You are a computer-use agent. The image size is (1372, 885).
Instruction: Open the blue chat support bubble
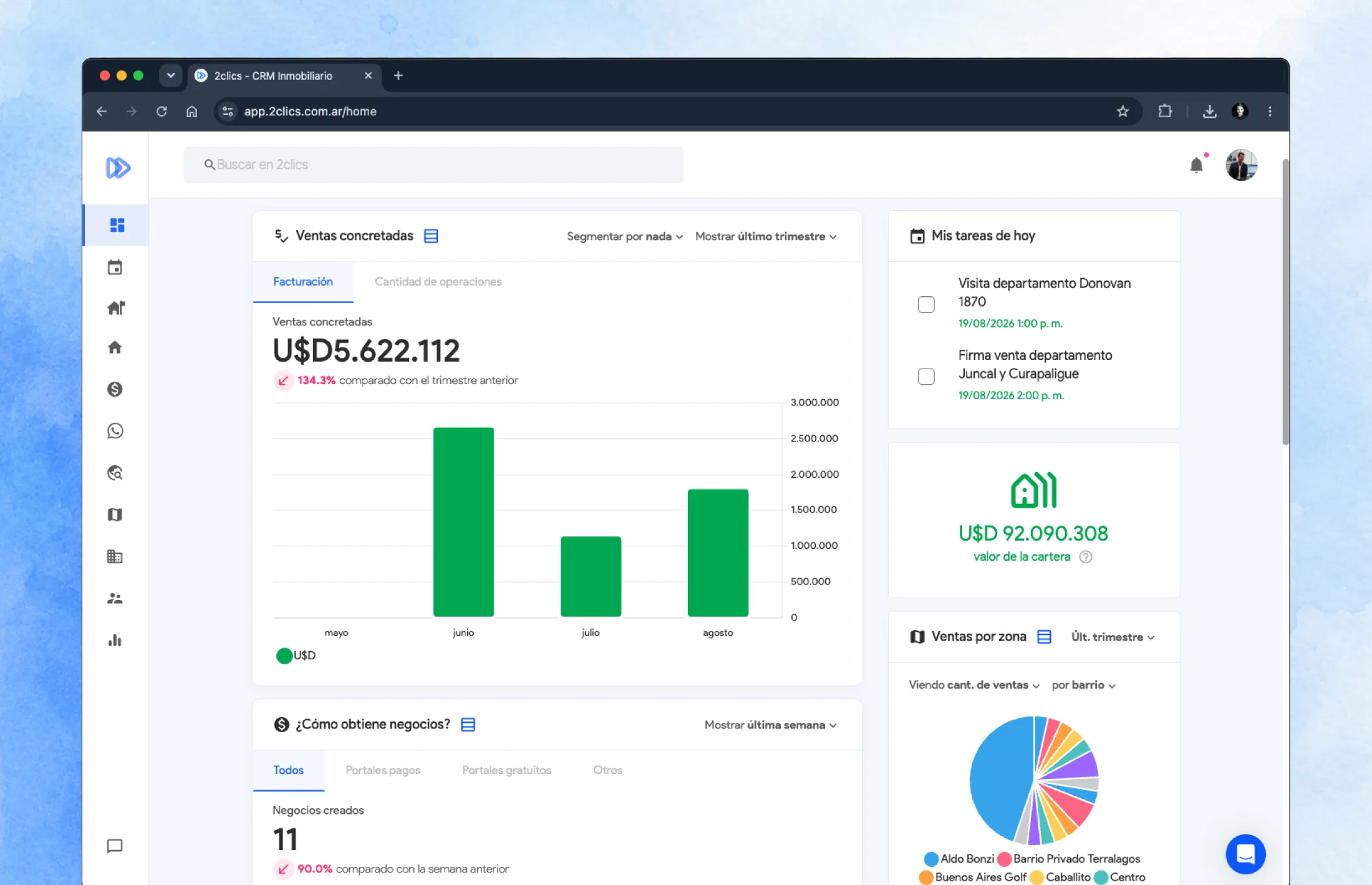pyautogui.click(x=1245, y=854)
